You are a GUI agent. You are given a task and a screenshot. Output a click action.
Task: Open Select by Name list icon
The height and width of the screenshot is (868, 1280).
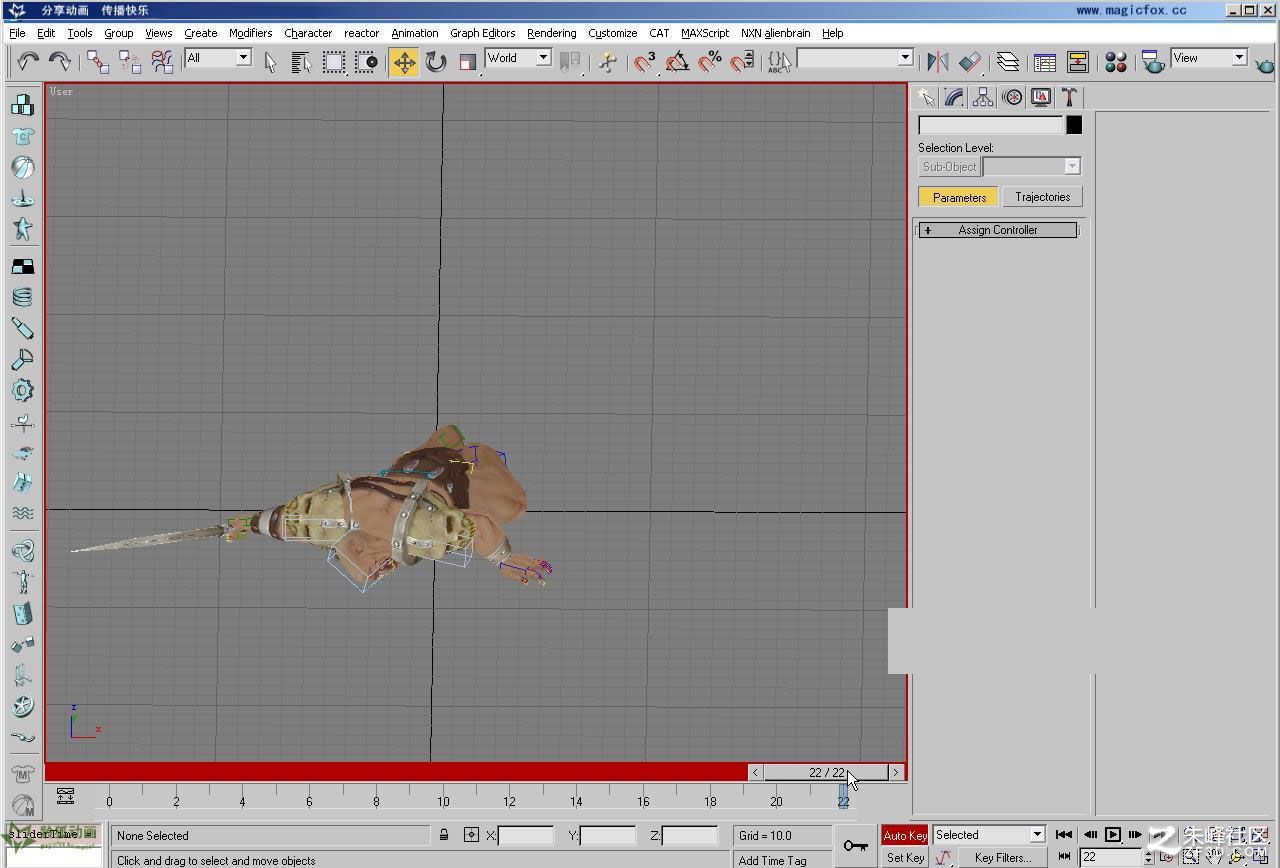click(301, 62)
